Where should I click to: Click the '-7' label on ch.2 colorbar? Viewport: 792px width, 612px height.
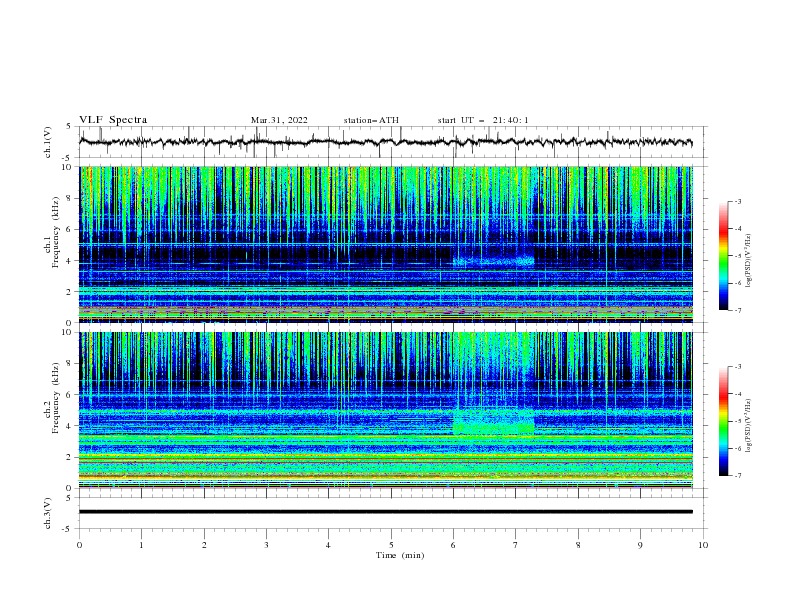738,476
